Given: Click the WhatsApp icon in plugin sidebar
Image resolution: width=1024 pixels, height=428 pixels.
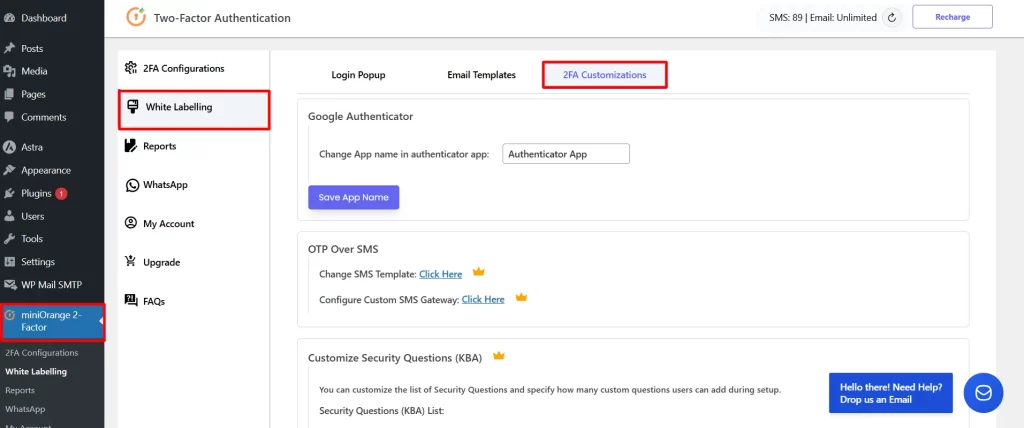Looking at the screenshot, I should [131, 185].
